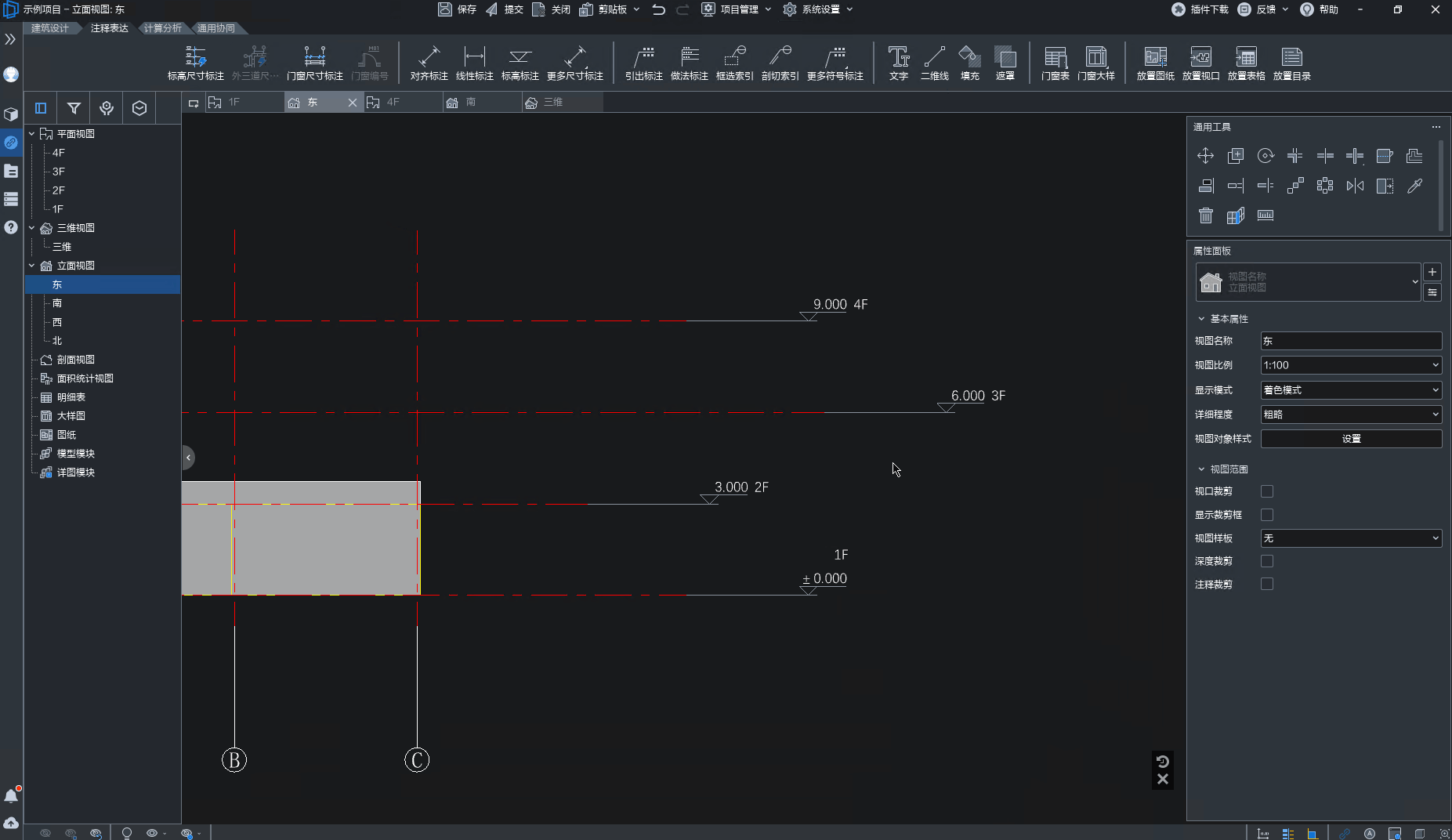The image size is (1452, 840).
Task: Select the 标高尺寸标注 elevation dimension tool
Action: (x=195, y=63)
